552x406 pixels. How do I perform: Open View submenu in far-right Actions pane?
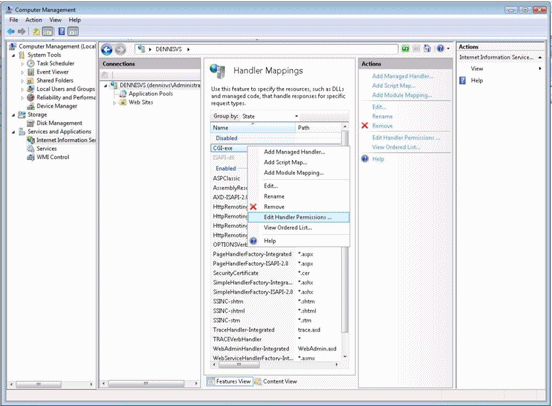(501, 69)
